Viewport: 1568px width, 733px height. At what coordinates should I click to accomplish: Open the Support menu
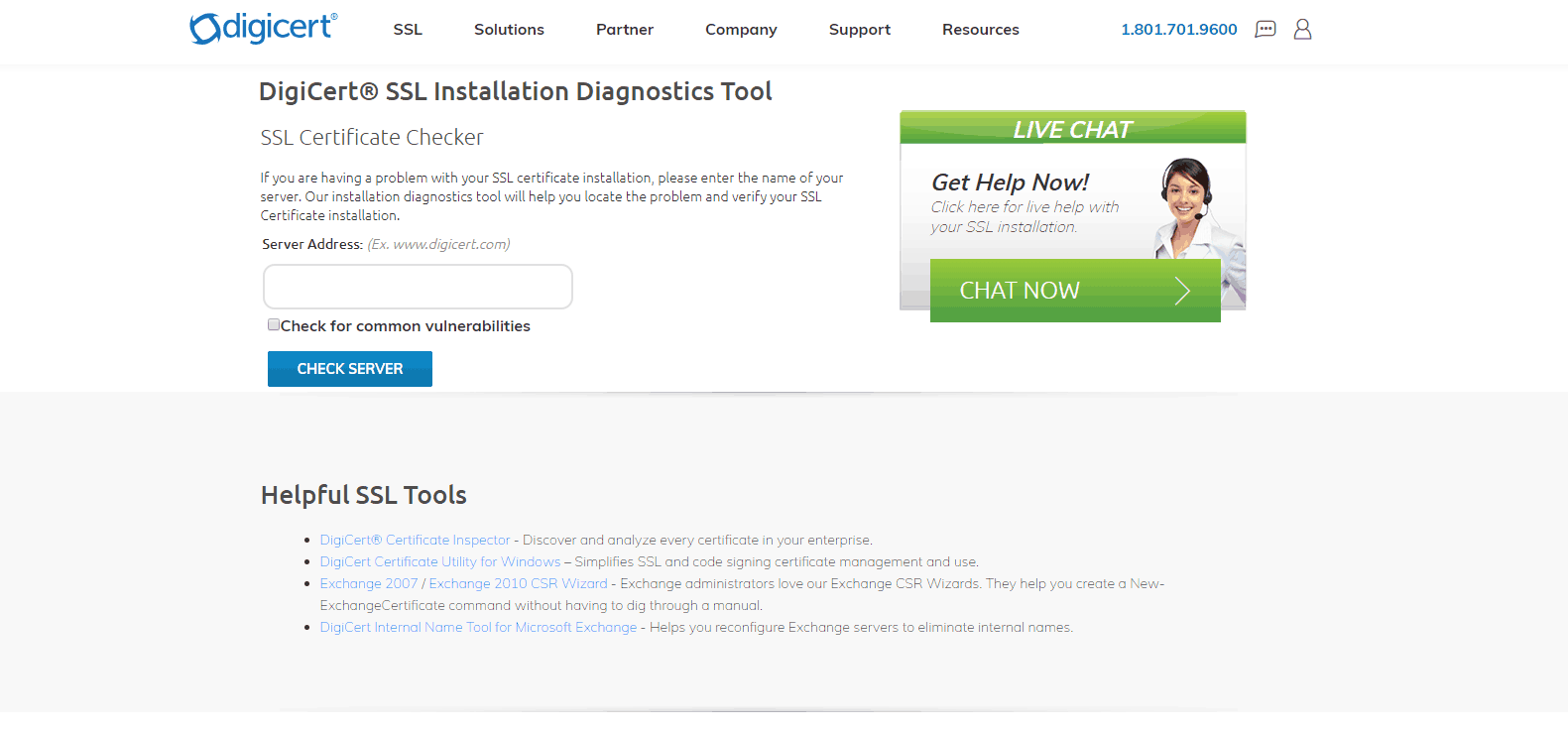[x=860, y=30]
